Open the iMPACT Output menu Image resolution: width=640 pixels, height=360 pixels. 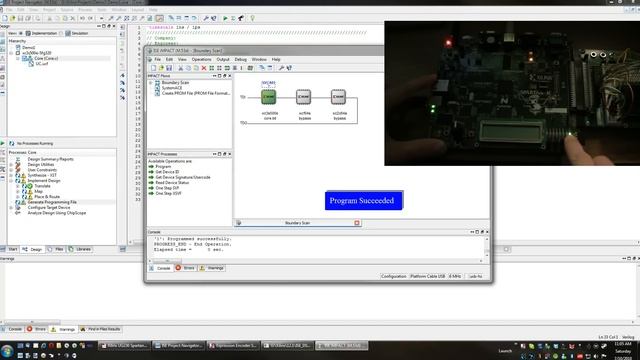pyautogui.click(x=223, y=60)
